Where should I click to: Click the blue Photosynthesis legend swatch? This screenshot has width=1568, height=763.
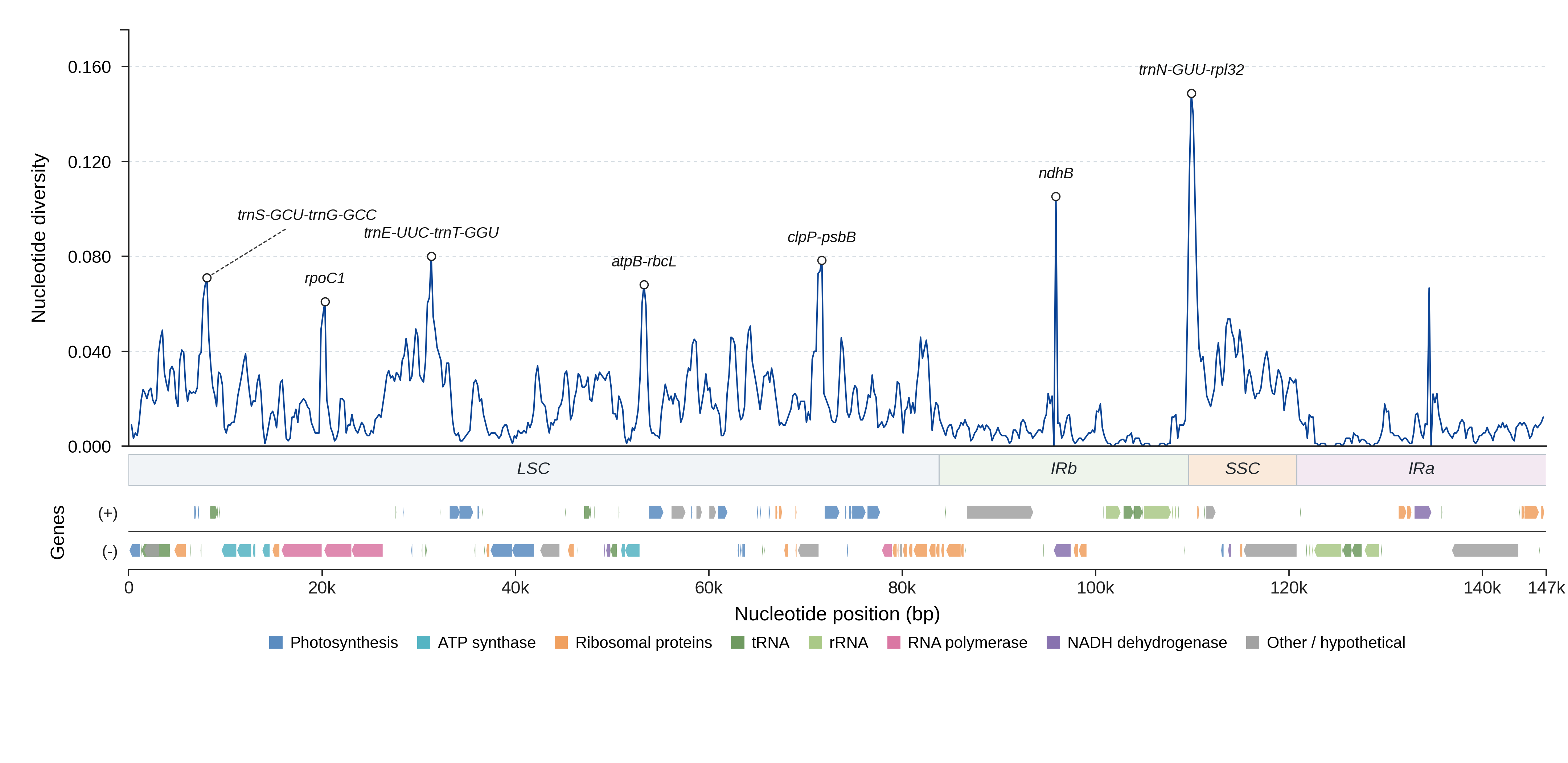pyautogui.click(x=276, y=642)
